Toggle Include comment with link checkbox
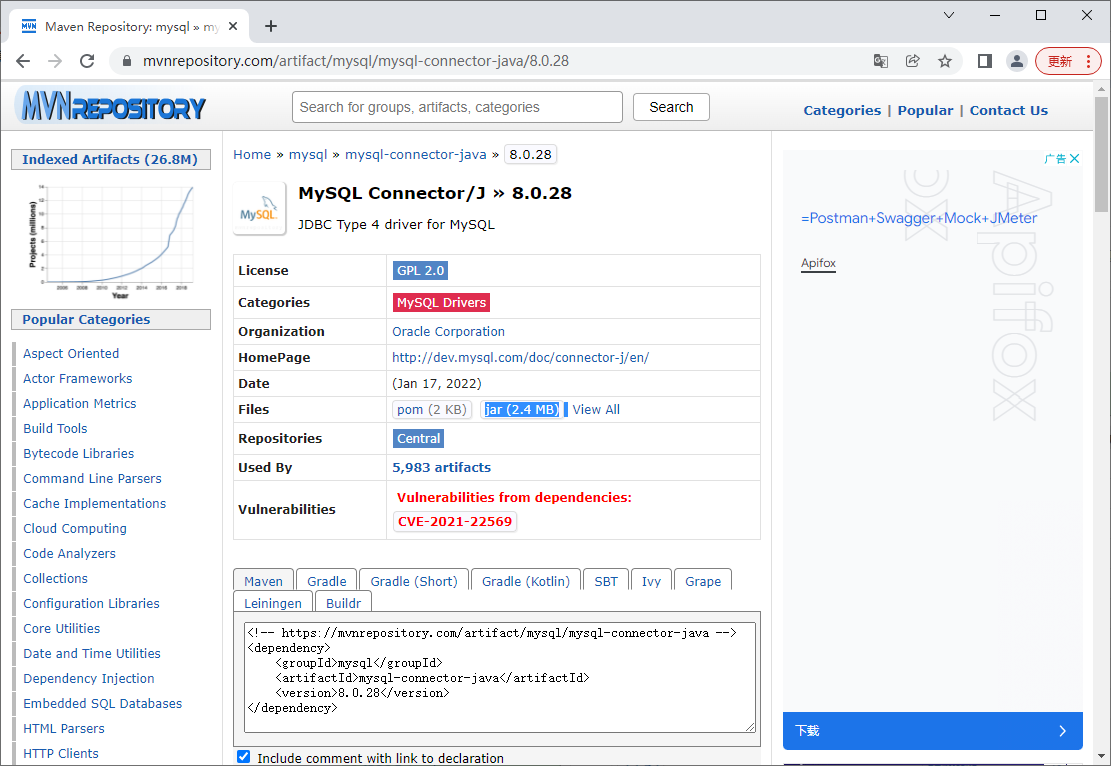The width and height of the screenshot is (1111, 766). click(244, 757)
